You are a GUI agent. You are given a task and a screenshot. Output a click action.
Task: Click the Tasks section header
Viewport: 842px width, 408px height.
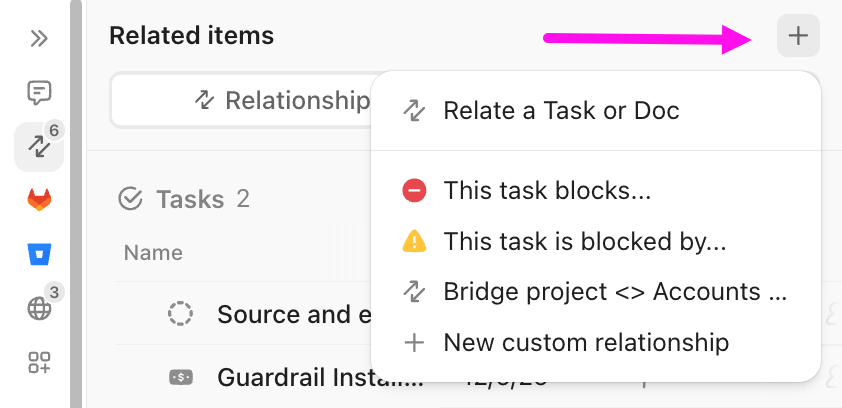point(190,199)
